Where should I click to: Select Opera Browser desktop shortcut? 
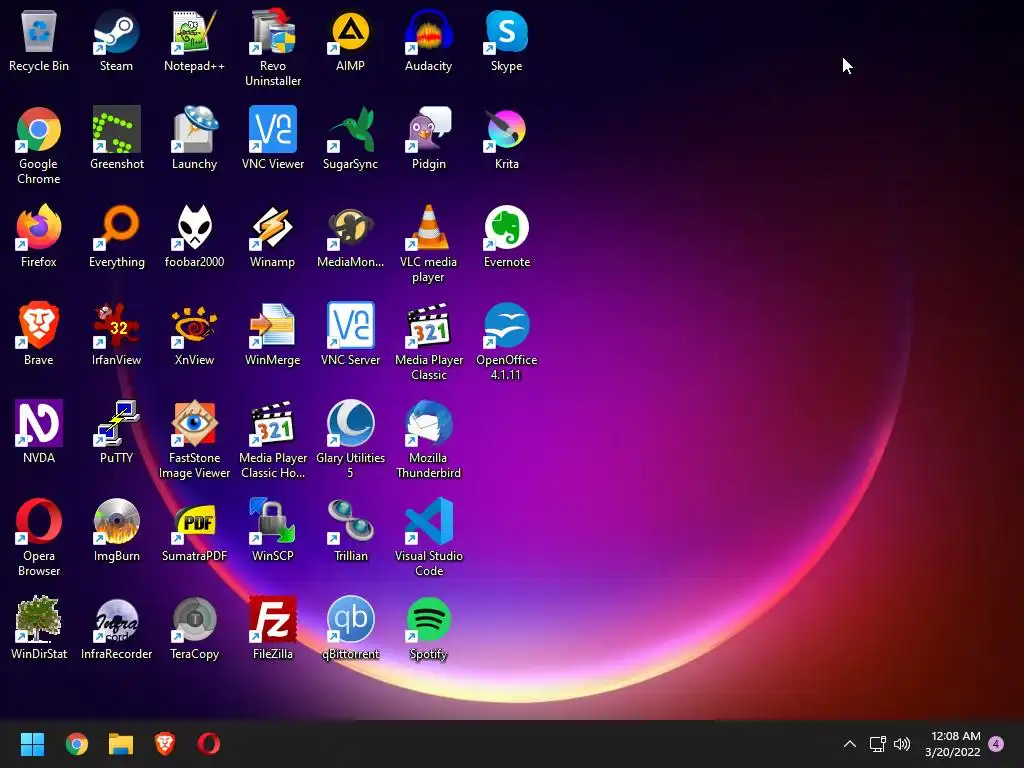tap(39, 522)
